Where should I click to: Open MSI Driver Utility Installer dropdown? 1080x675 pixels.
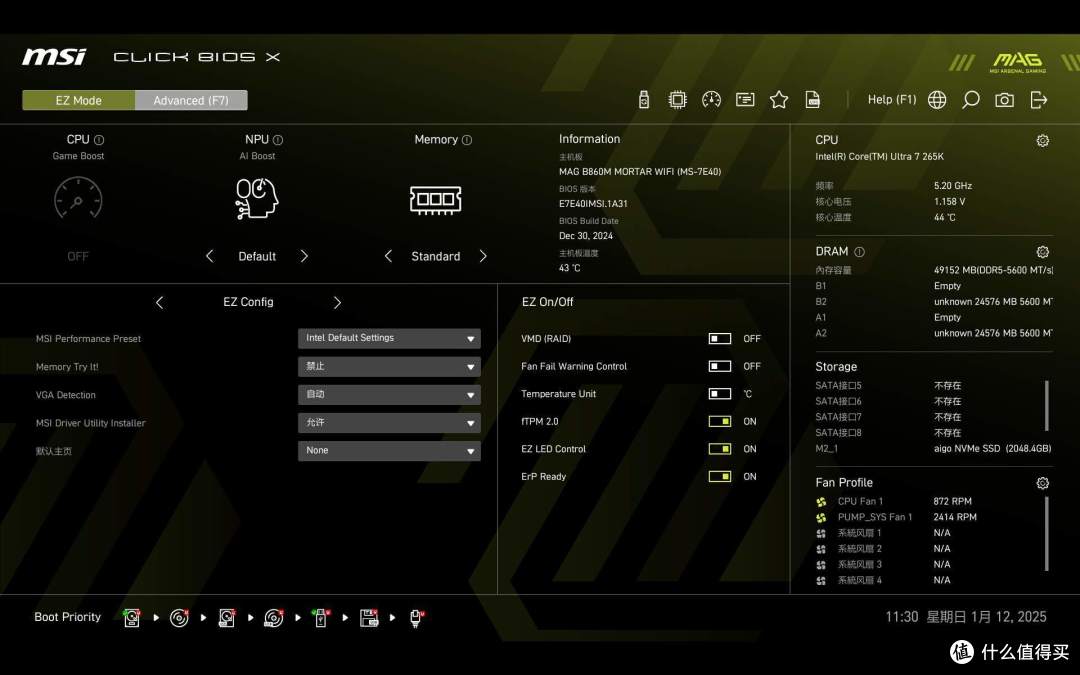coord(389,423)
